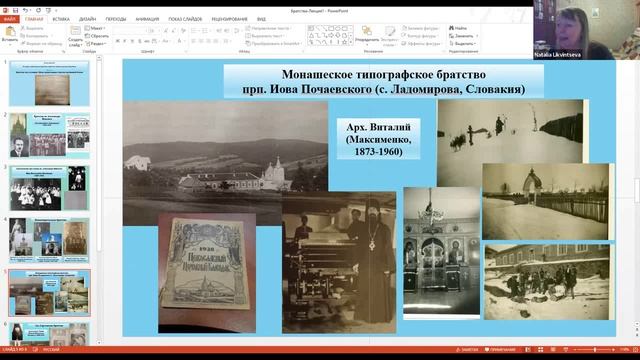Open Shape Effects (Эффекты фигуры) menu

(x=422, y=43)
